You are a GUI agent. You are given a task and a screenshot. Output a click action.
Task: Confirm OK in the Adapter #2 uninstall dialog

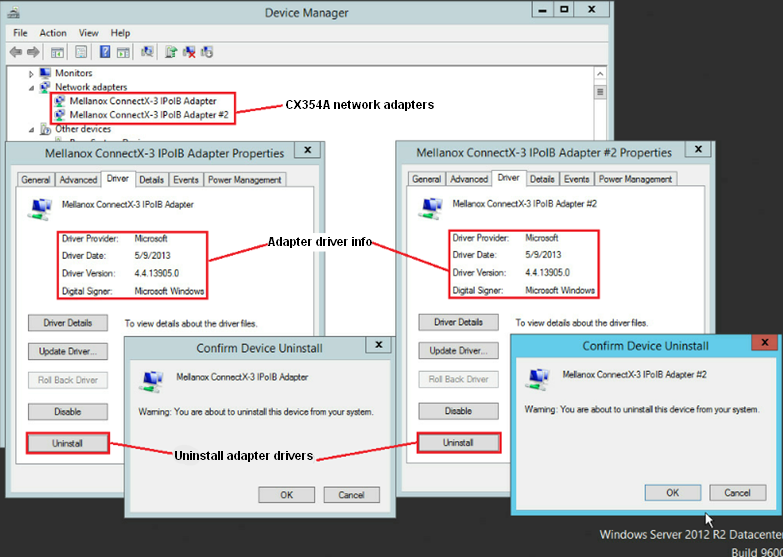pos(673,493)
